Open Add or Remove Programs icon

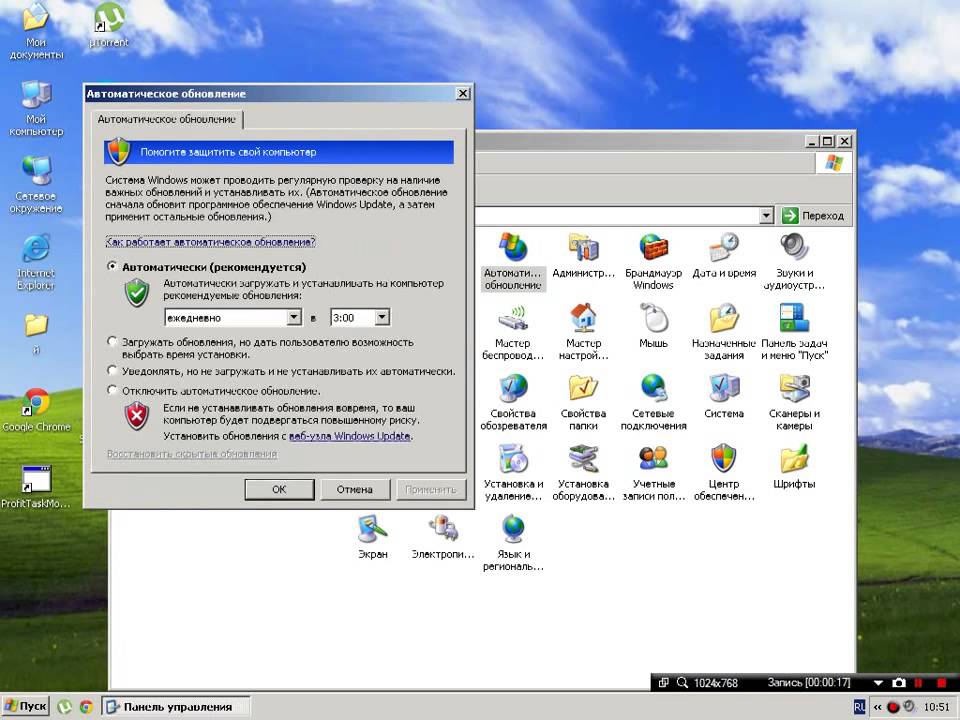tap(513, 472)
